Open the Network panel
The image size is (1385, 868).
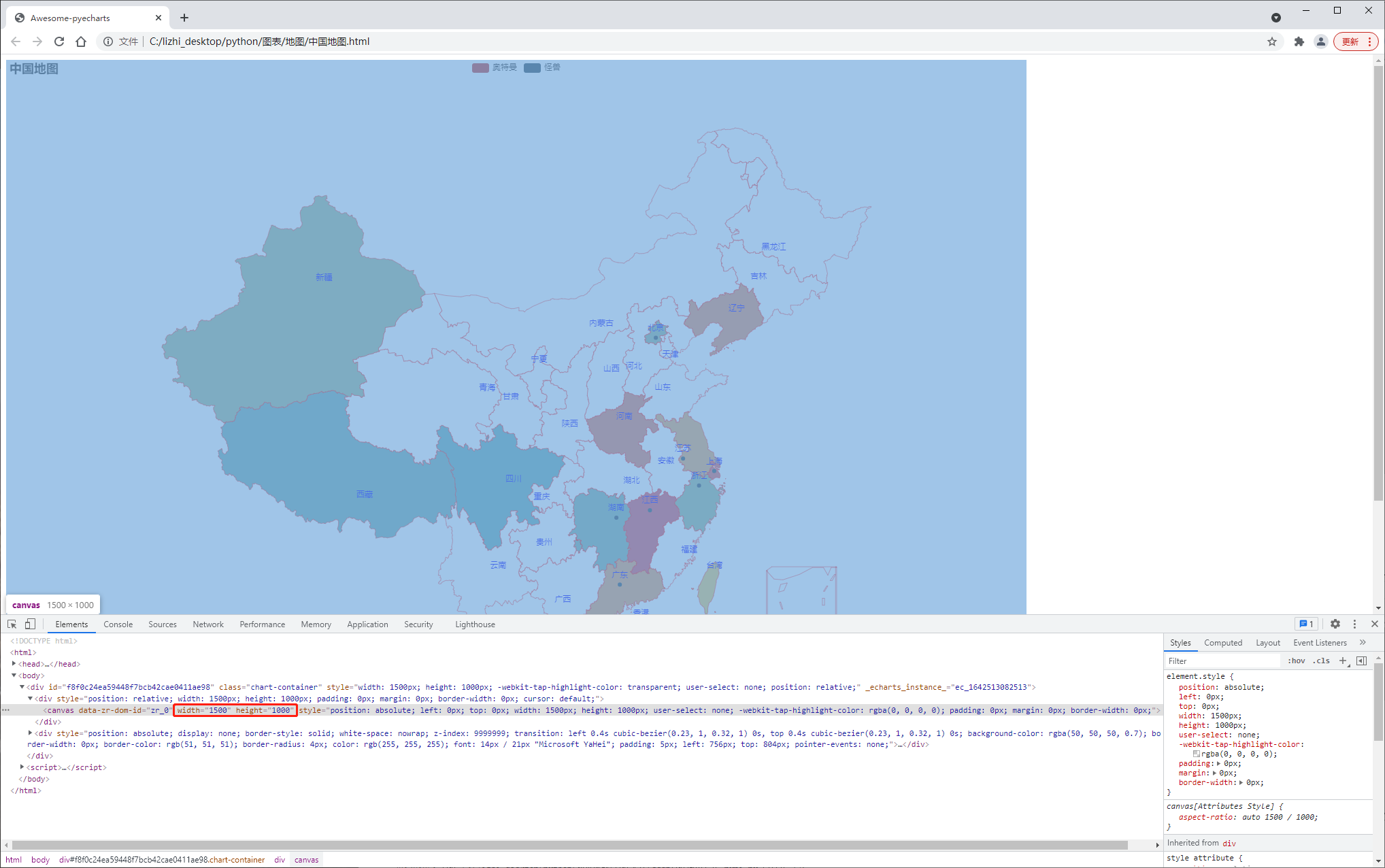pyautogui.click(x=208, y=624)
